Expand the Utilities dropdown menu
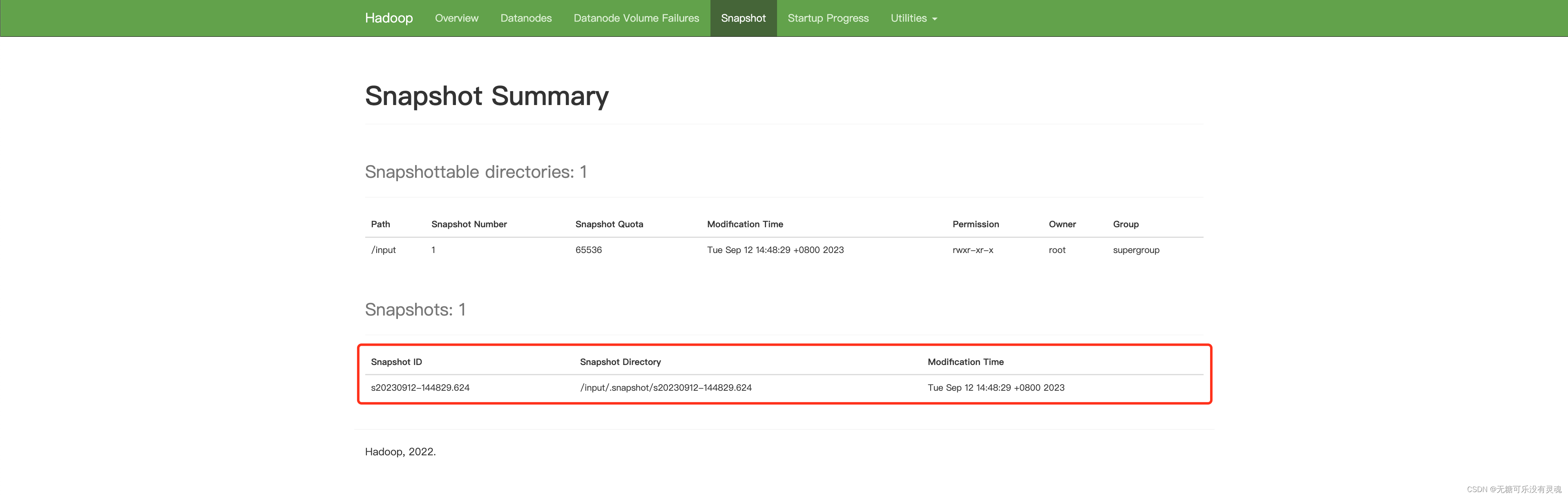 [x=909, y=18]
